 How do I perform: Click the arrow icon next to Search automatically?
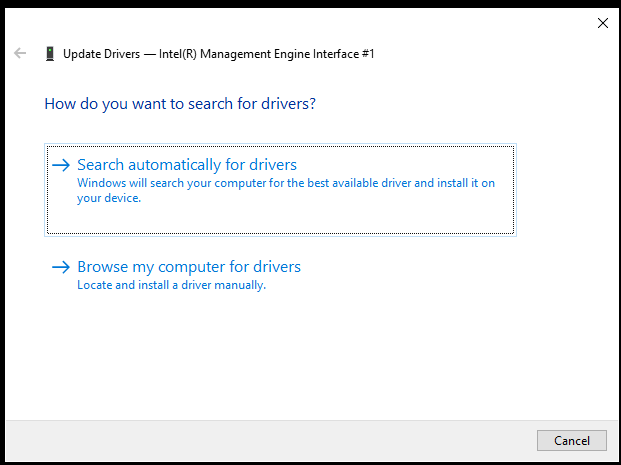tap(61, 165)
